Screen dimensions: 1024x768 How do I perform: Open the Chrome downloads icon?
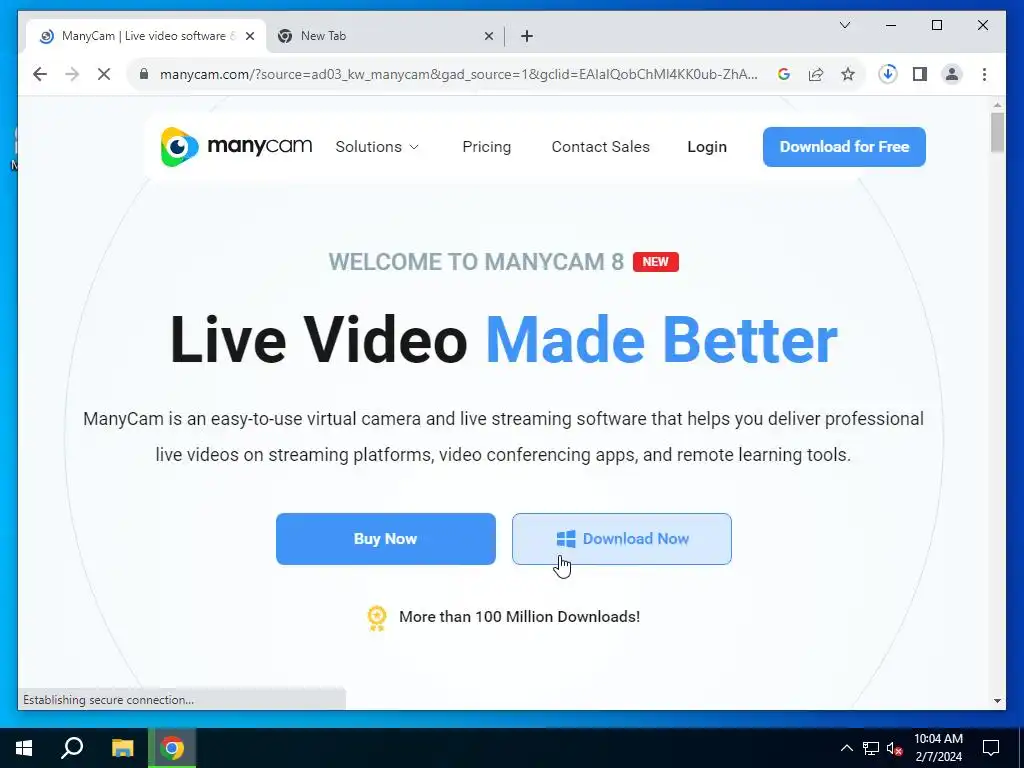click(x=888, y=74)
